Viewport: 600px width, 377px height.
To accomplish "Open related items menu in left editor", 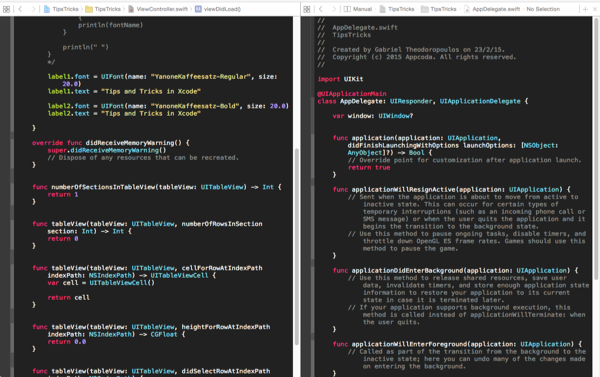I will click(x=7, y=9).
